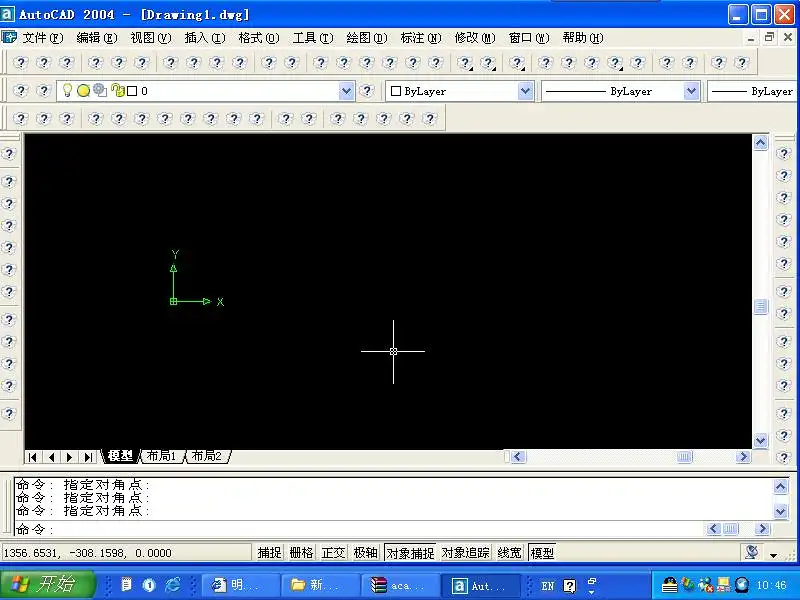Toggle layer 0 lock padlock icon
Image resolution: width=800 pixels, height=600 pixels.
point(118,91)
